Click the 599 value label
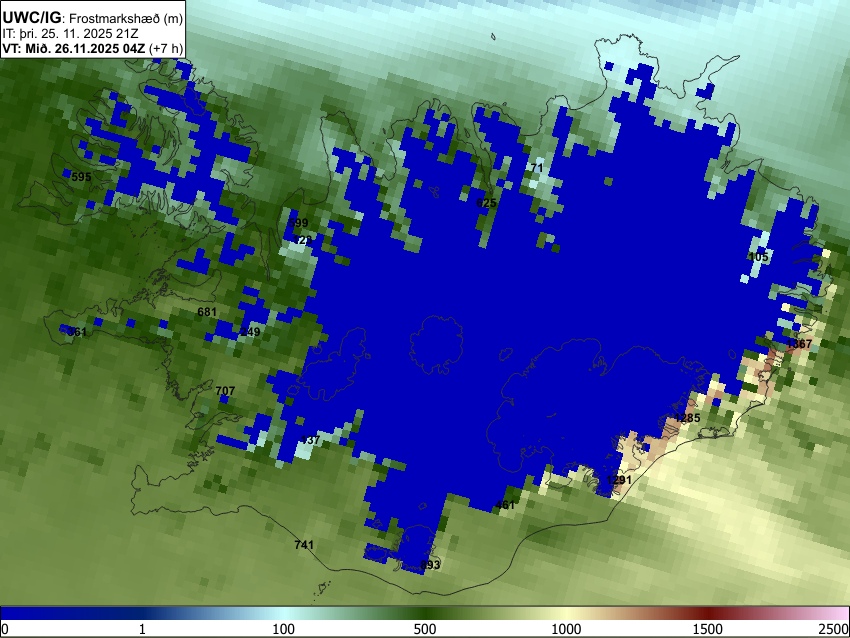The width and height of the screenshot is (850, 638). click(x=298, y=223)
